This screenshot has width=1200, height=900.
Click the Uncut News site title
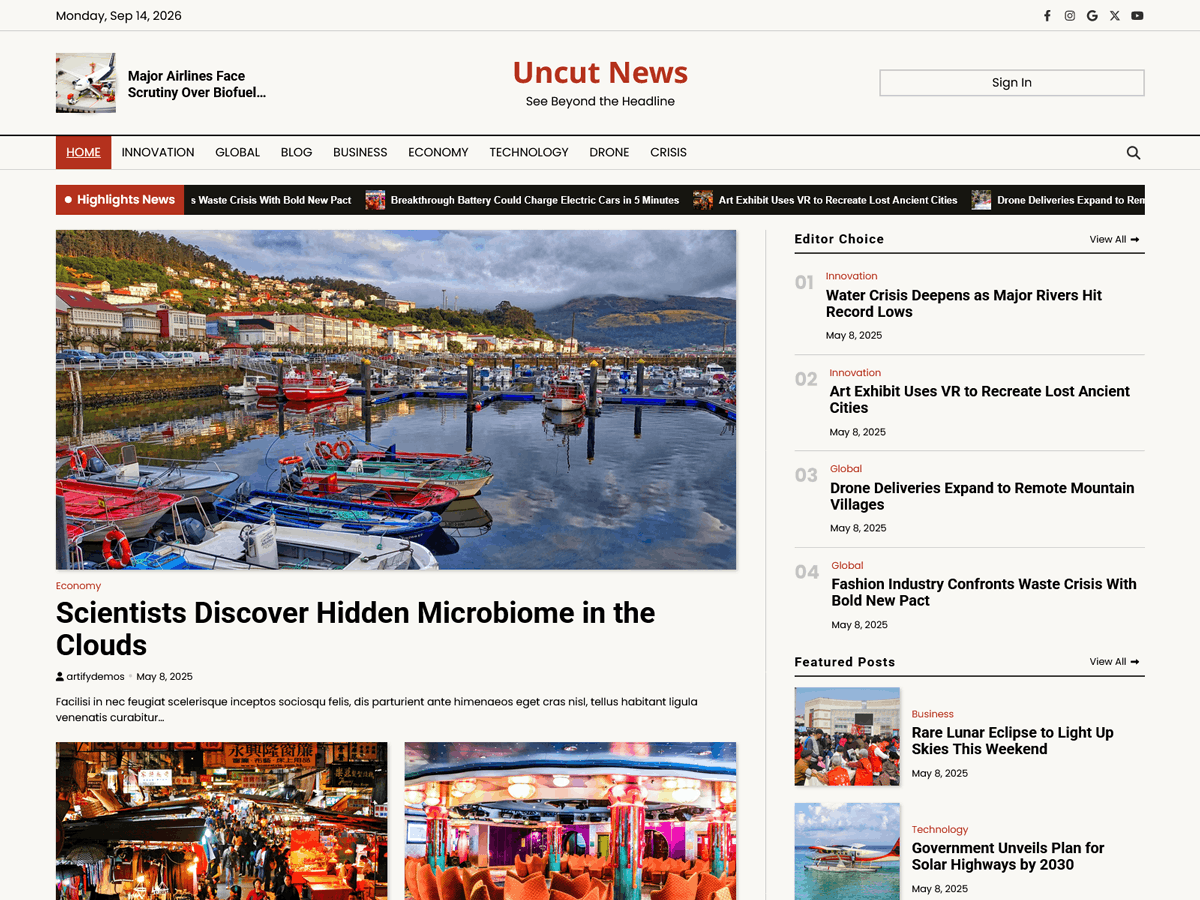point(600,72)
